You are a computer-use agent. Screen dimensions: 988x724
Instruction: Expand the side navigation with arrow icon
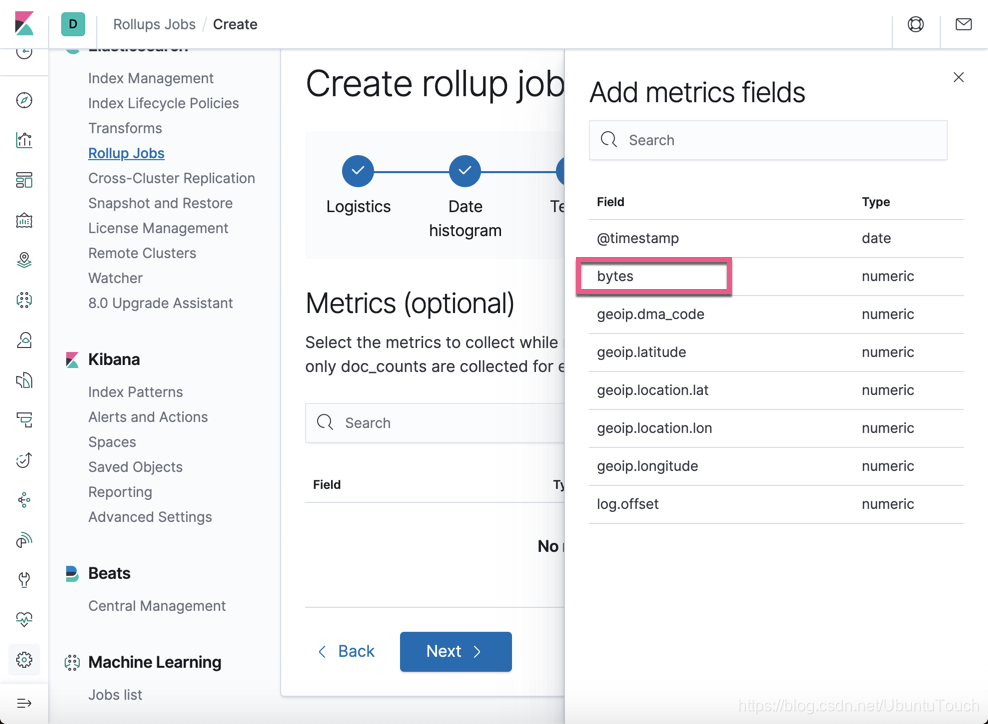(x=24, y=703)
